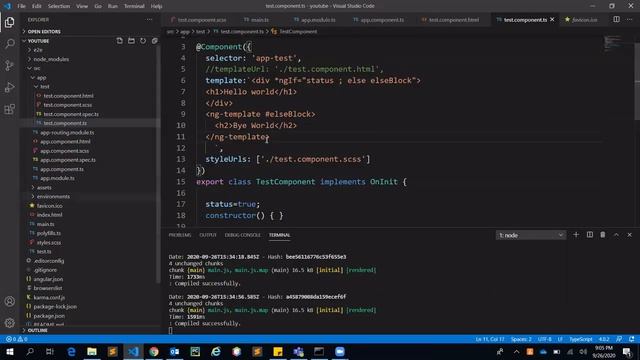Show the Debug Console panel tab

click(x=242, y=235)
